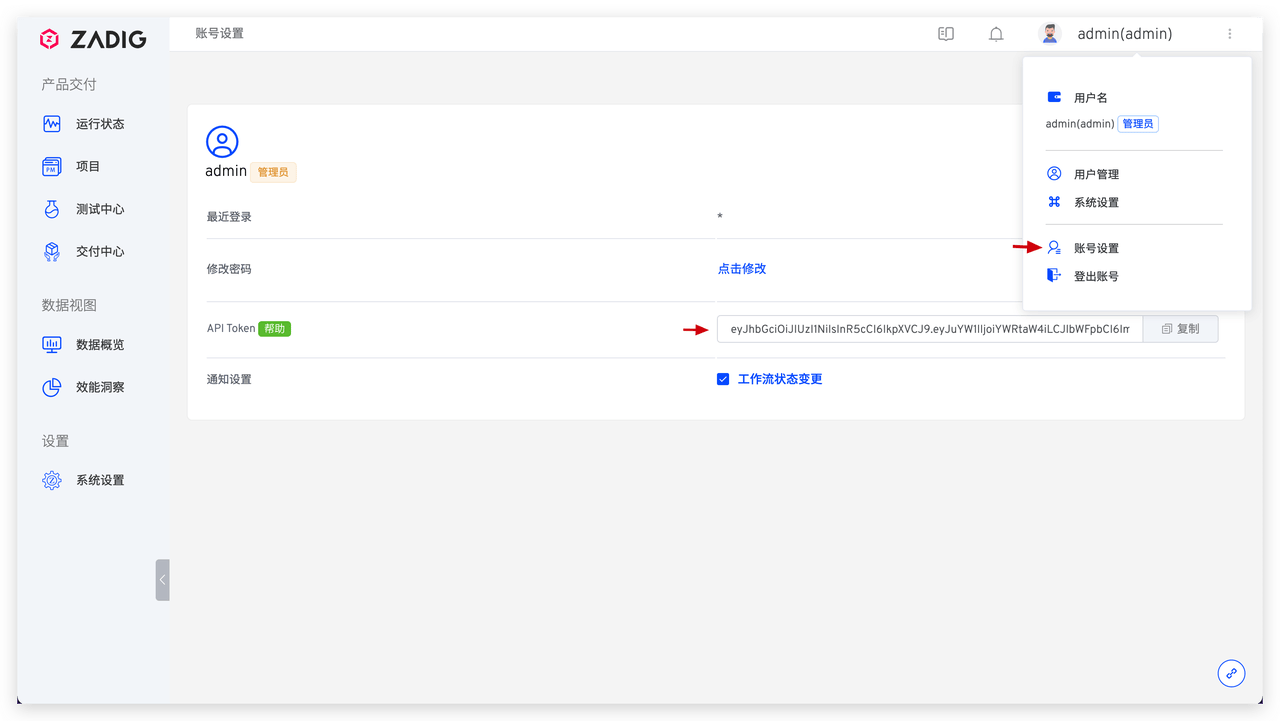This screenshot has width=1280, height=721.
Task: Open the three-dot menu in the top bar
Action: coord(1229,33)
